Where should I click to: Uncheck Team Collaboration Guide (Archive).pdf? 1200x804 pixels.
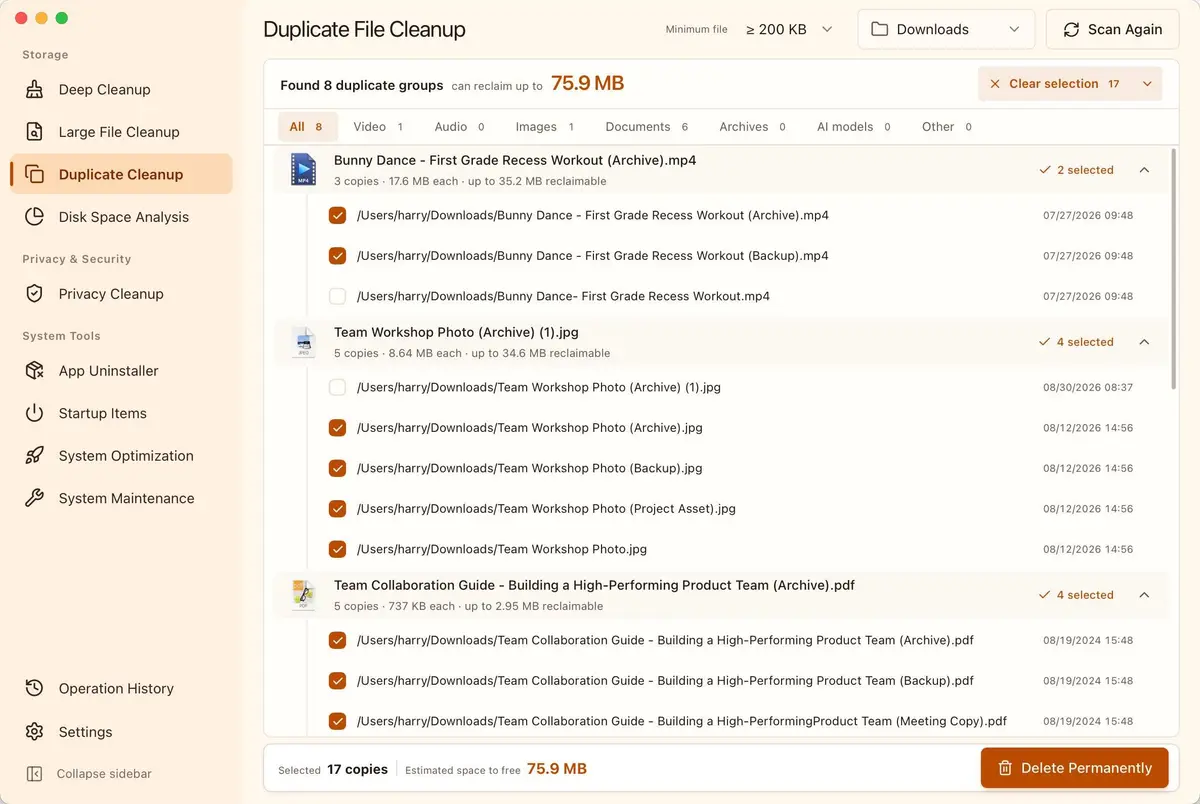click(x=338, y=640)
